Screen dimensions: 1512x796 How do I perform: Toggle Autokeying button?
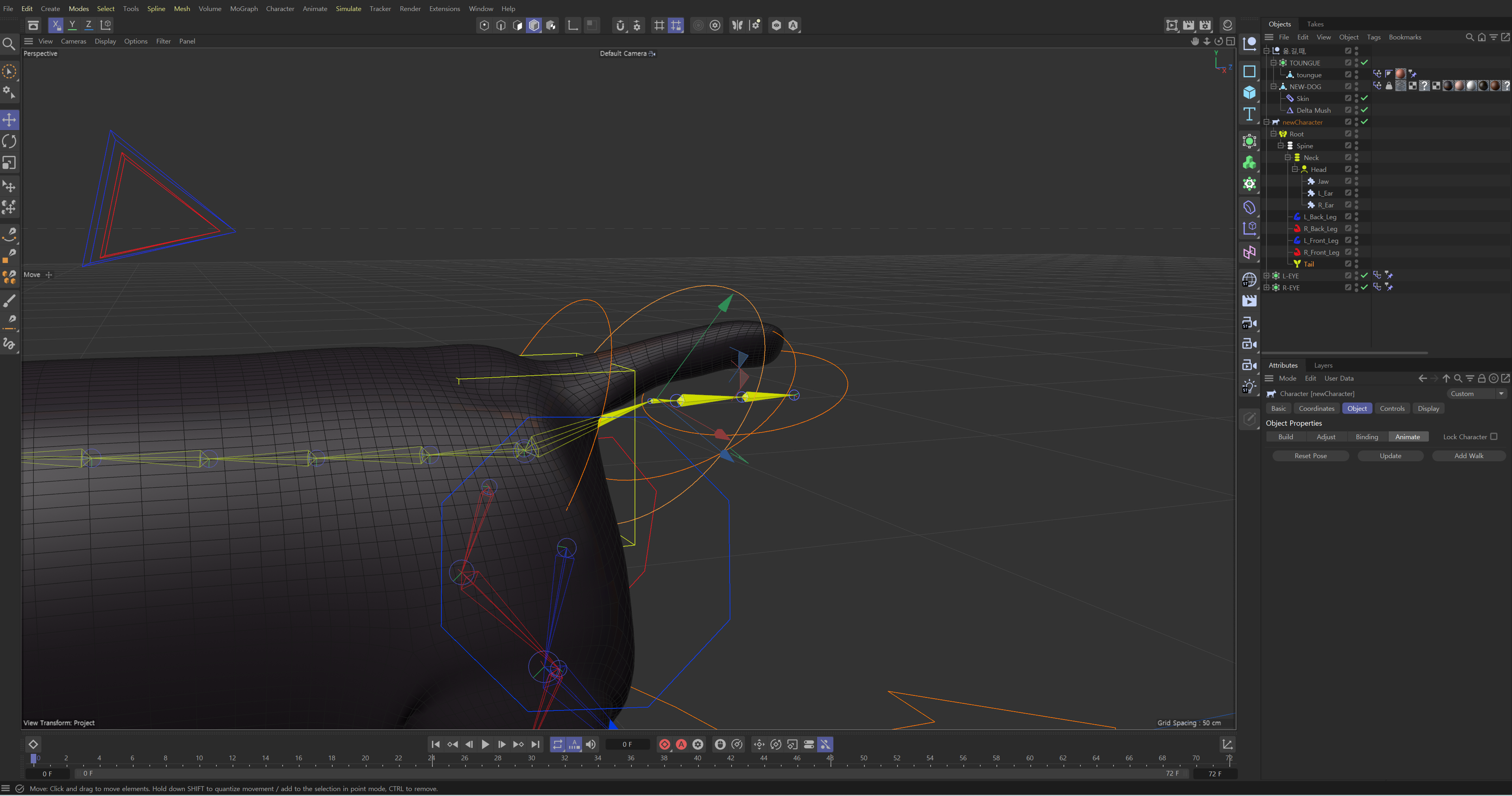[682, 744]
